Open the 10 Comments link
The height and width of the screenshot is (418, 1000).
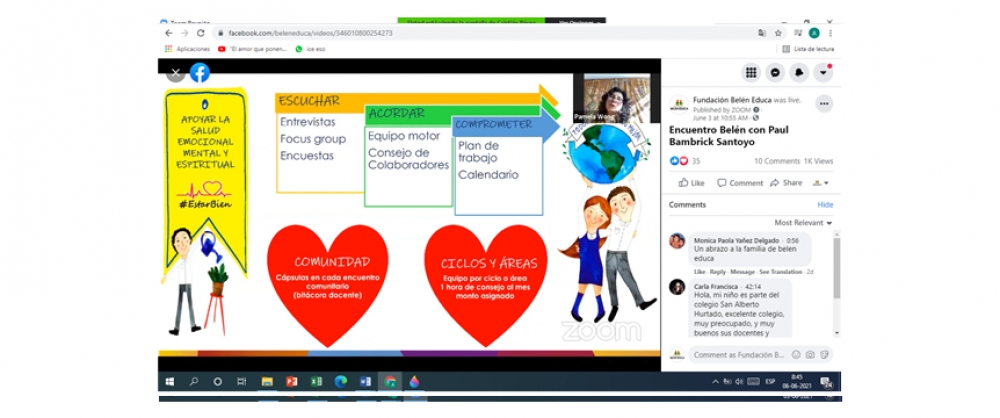(x=777, y=161)
